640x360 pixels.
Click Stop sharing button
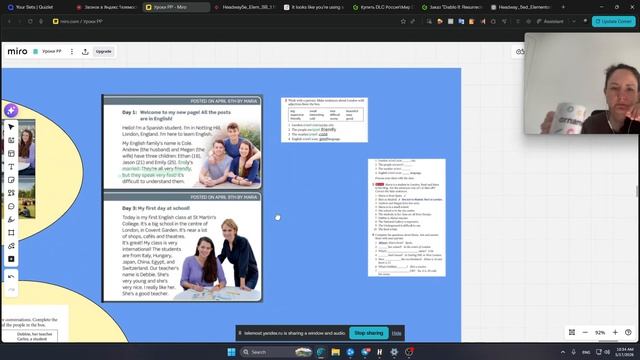pyautogui.click(x=369, y=333)
